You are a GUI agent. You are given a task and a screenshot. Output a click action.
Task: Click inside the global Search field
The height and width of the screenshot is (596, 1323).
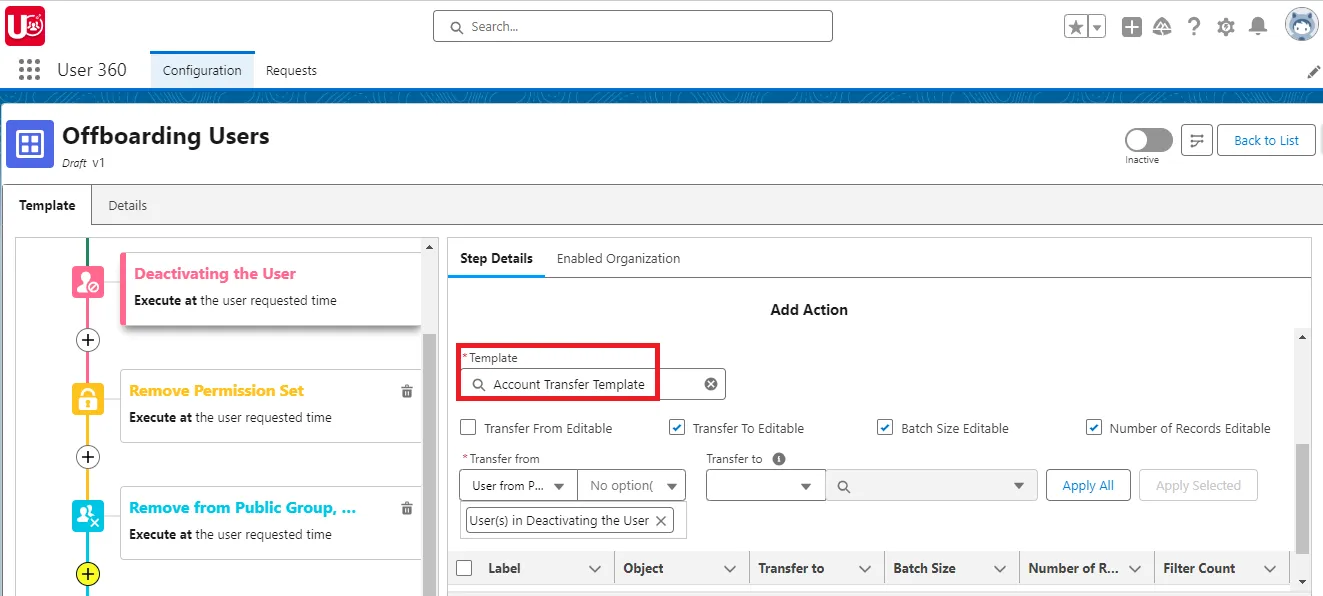(x=632, y=25)
